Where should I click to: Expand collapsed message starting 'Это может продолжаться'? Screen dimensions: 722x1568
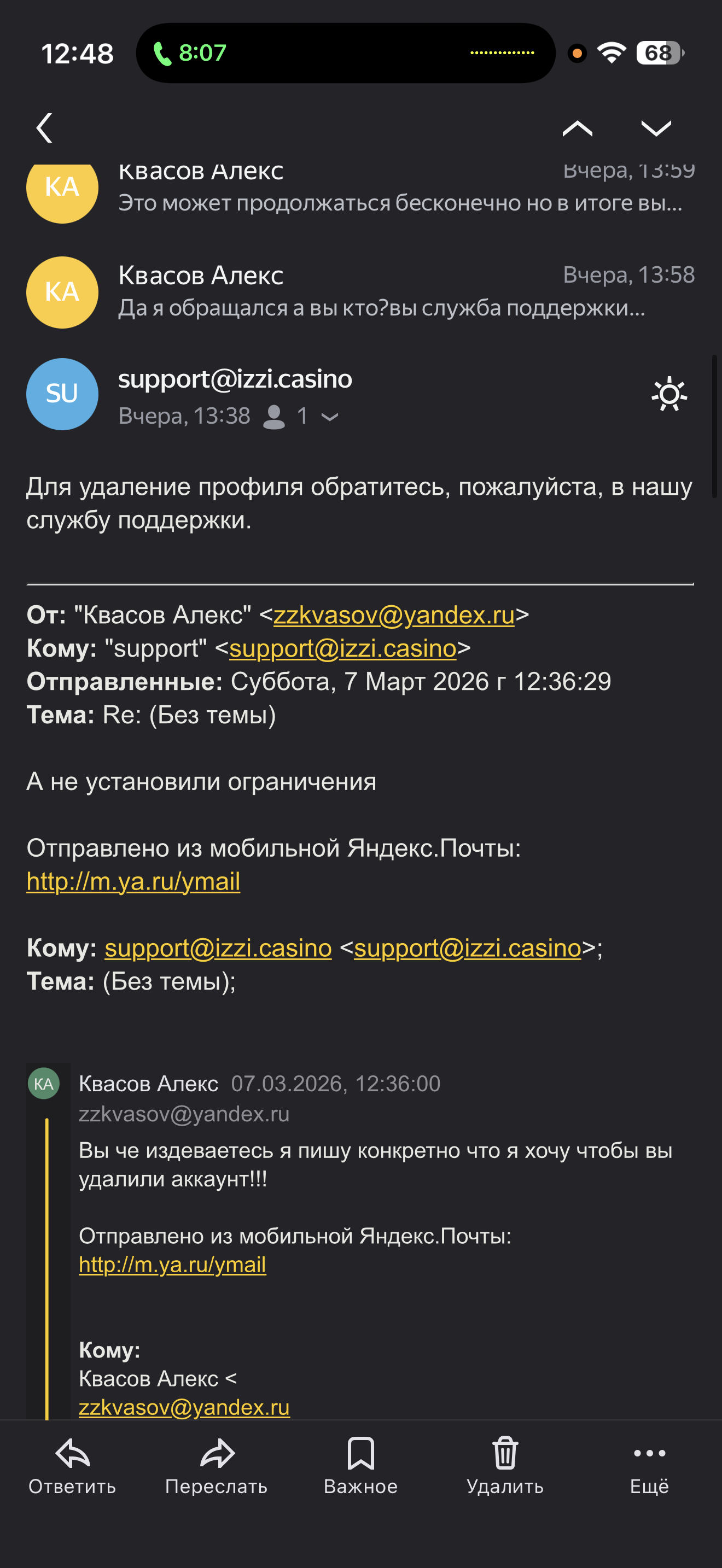[x=399, y=203]
